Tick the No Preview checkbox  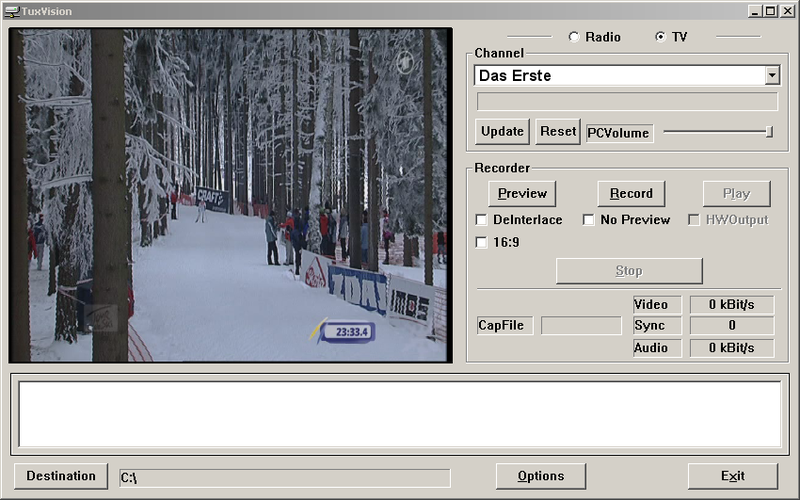(x=589, y=220)
